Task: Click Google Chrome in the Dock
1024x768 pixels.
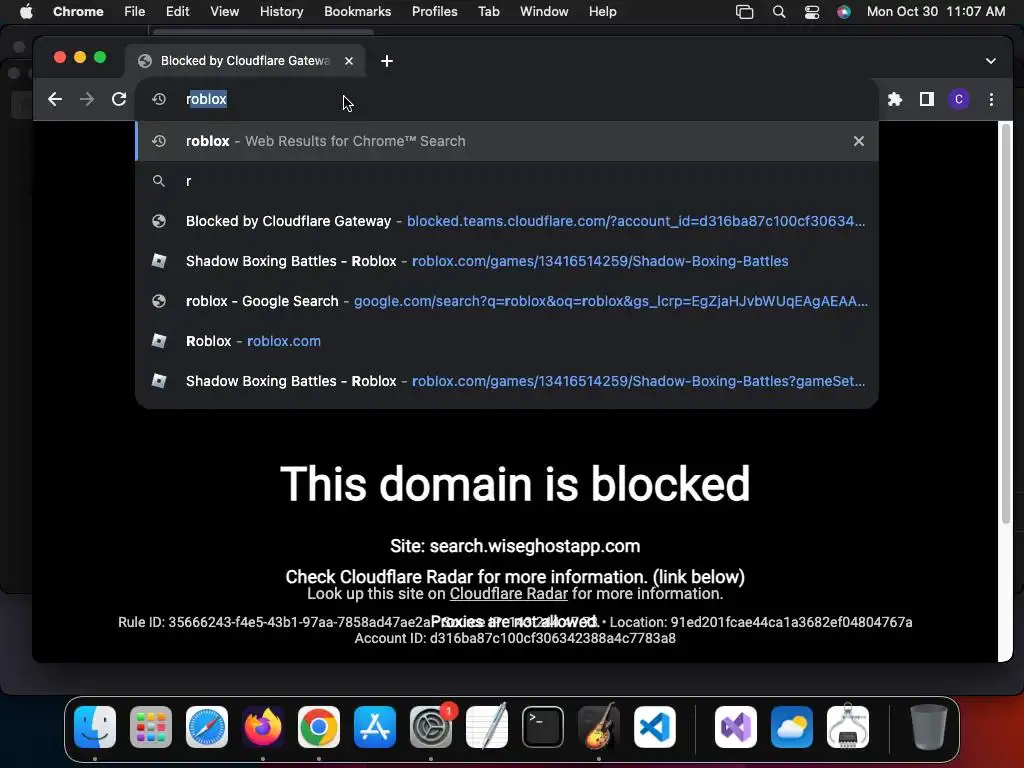Action: point(319,727)
